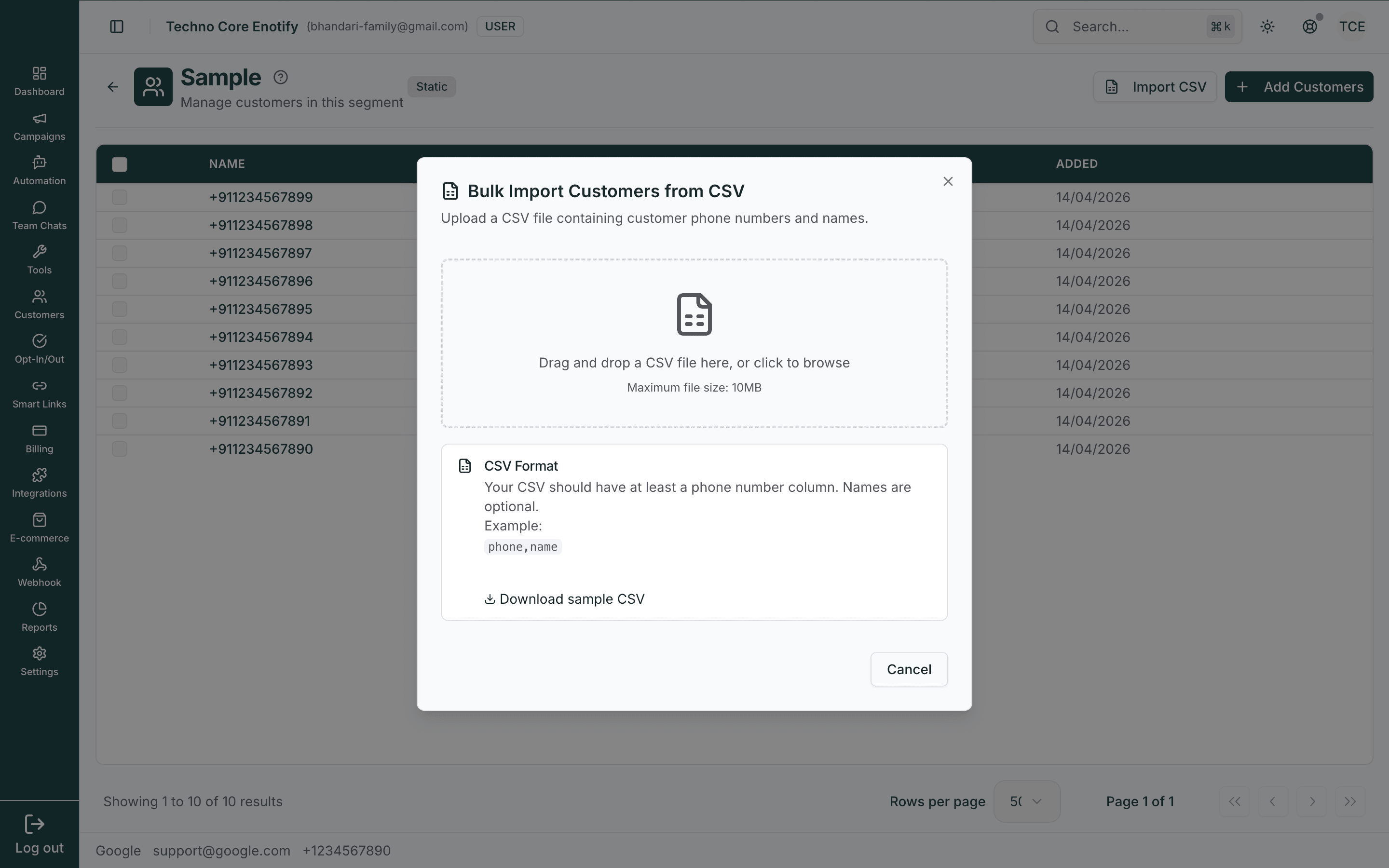Check the row checkbox for +911234567893
This screenshot has height=868, width=1389.
click(x=120, y=365)
